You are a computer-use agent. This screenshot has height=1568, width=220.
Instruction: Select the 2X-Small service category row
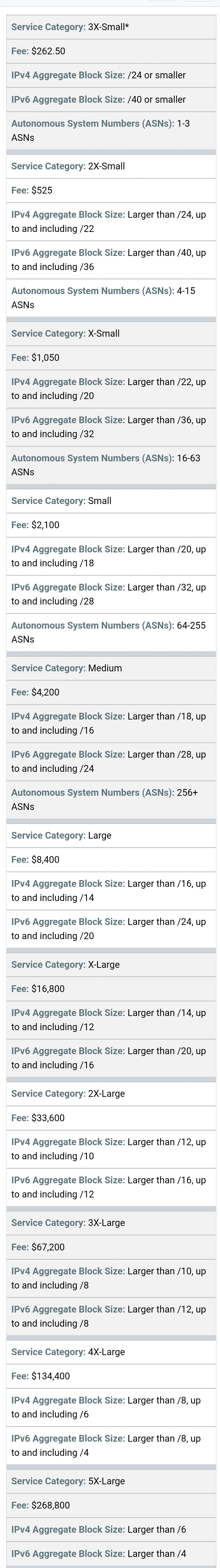pos(111,166)
